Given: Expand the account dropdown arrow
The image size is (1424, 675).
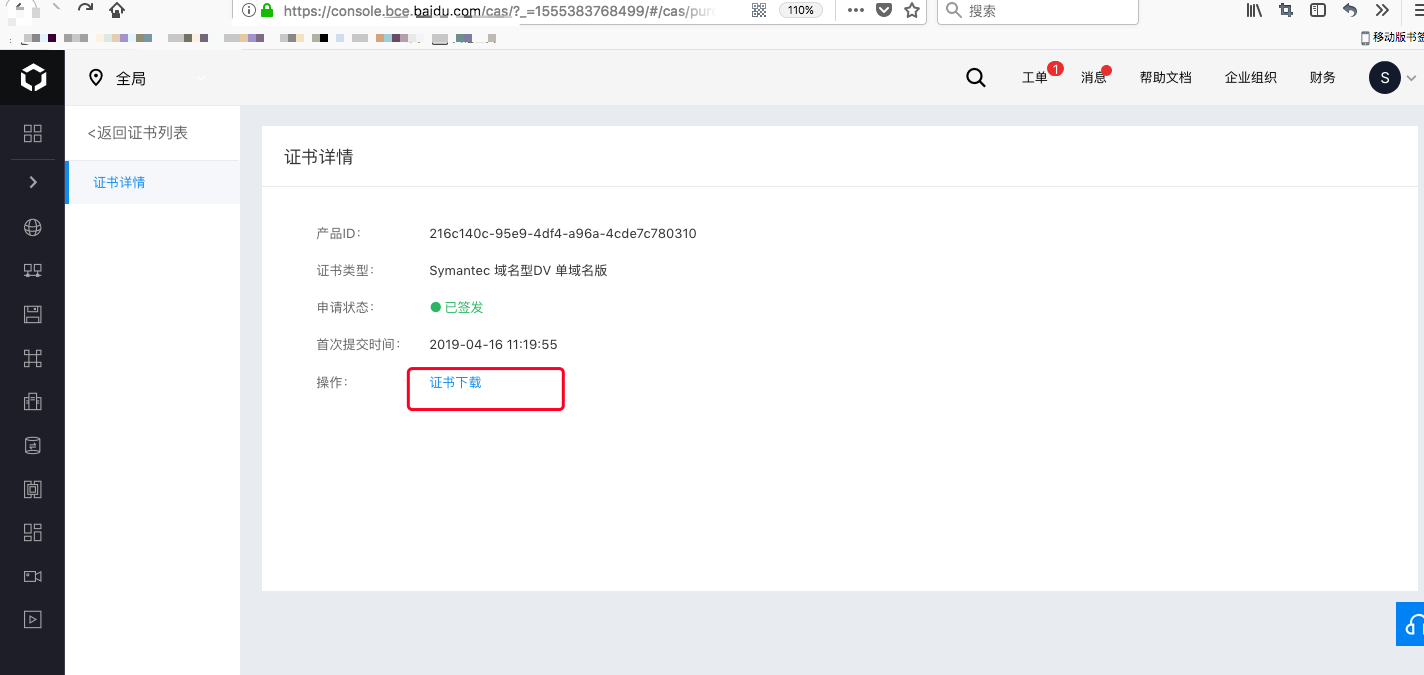Looking at the screenshot, I should tap(1412, 78).
